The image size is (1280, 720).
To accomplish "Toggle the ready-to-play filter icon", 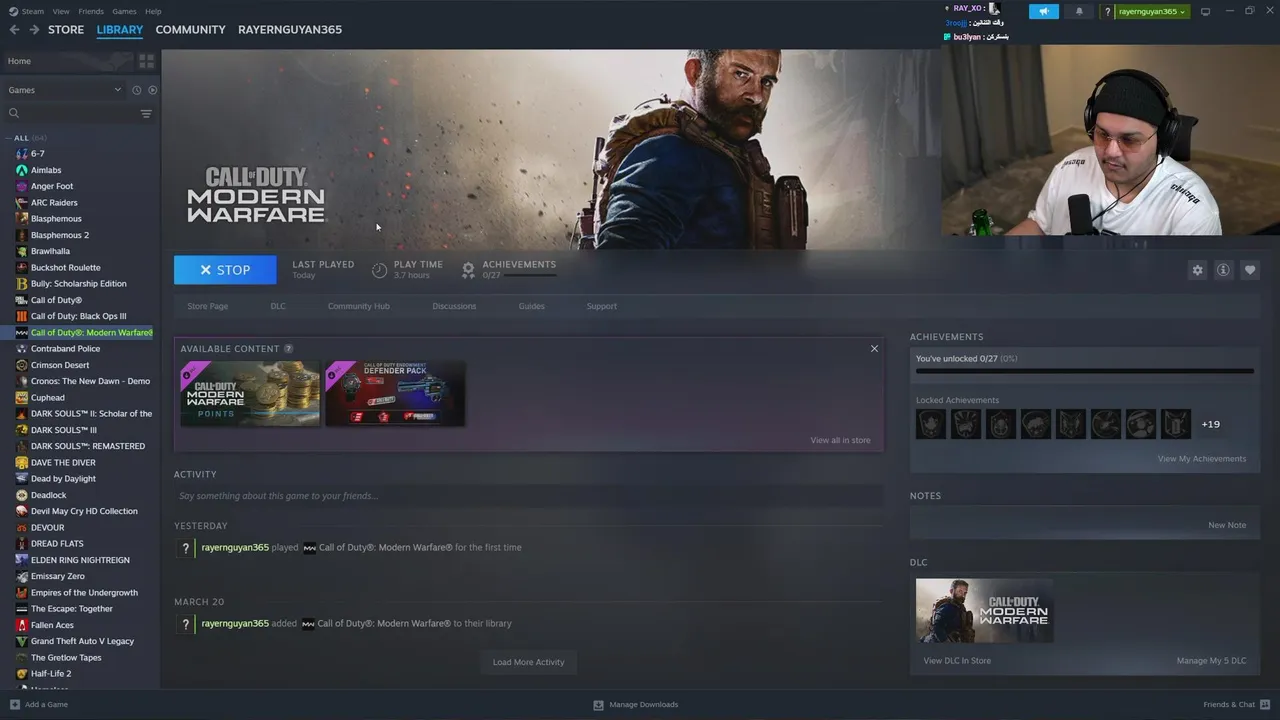I will [x=152, y=90].
